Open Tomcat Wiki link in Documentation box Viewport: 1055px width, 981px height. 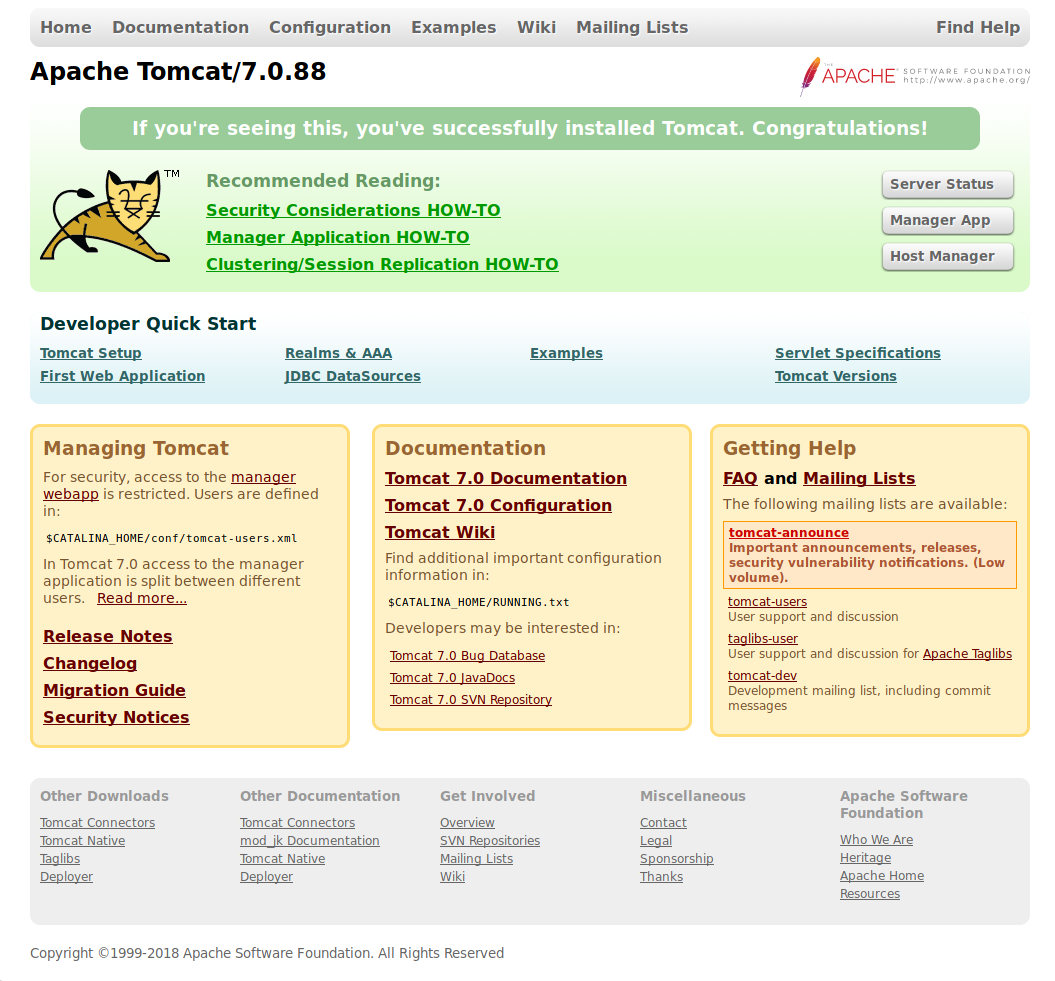[440, 532]
